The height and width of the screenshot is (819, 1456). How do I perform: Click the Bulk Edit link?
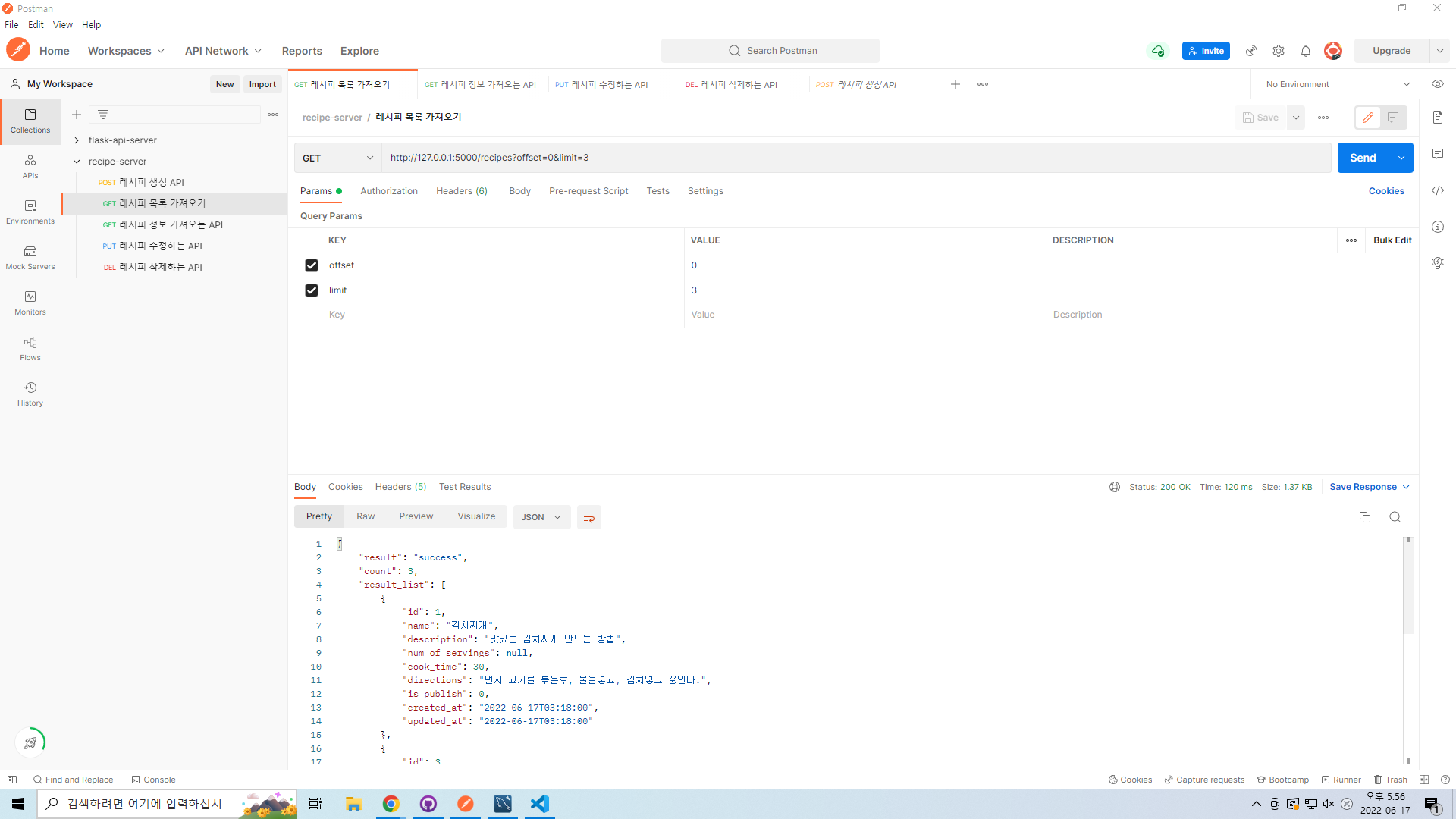(x=1392, y=240)
